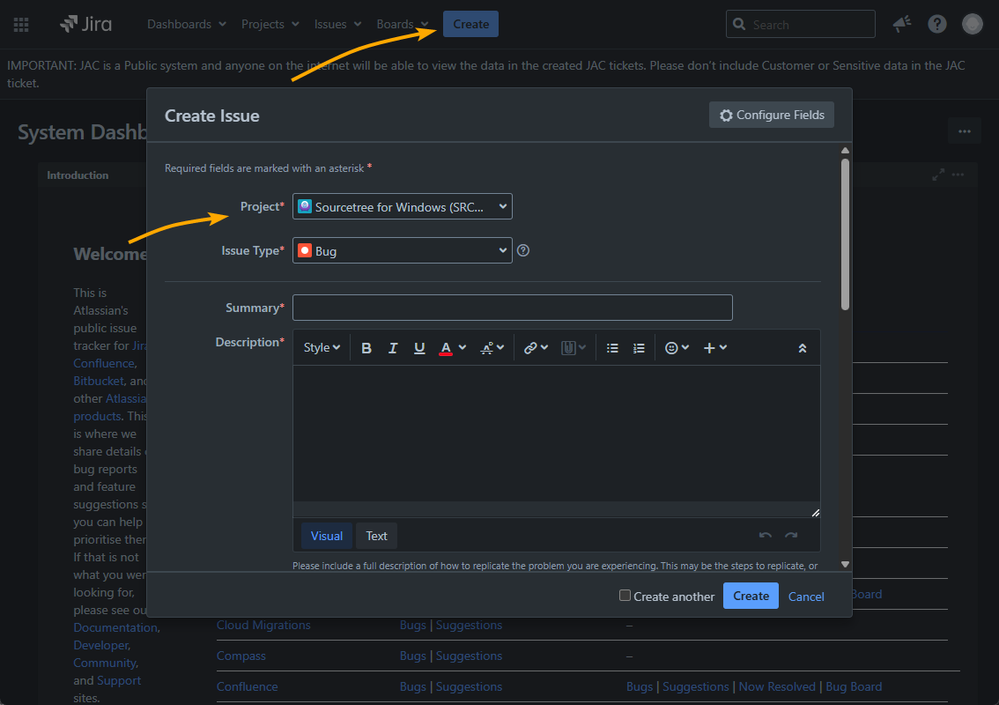Click the gear icon in Configure Fields
Viewport: 999px width, 705px height.
click(x=726, y=115)
